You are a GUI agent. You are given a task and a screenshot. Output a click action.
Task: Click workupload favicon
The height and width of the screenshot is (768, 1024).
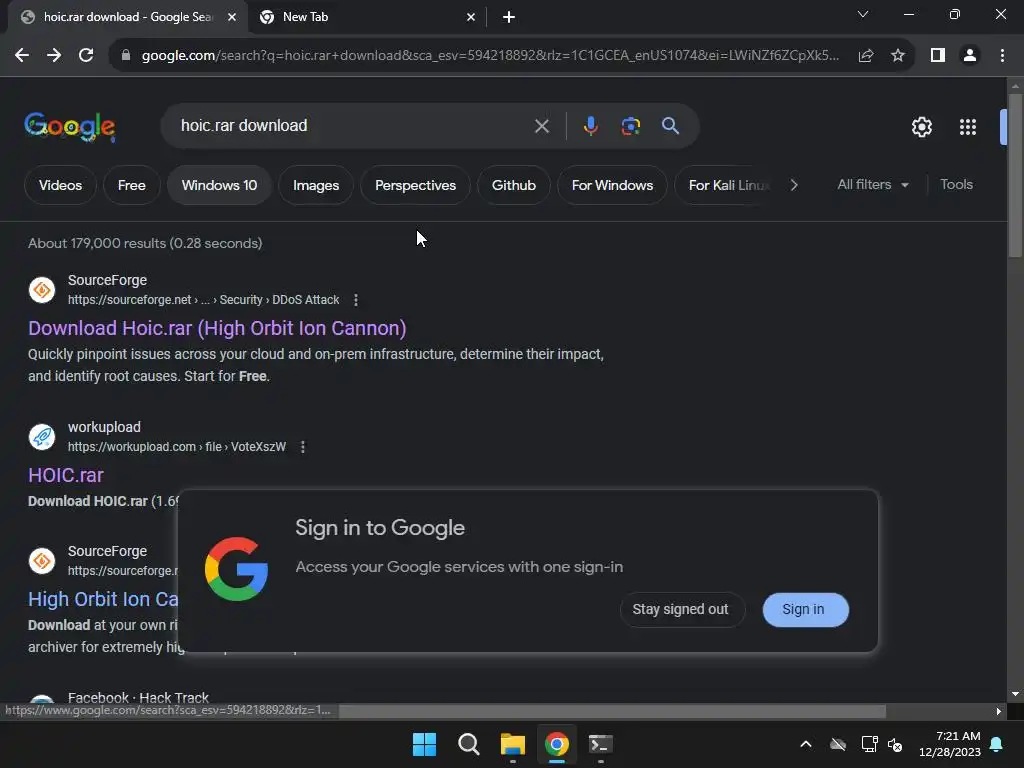point(42,437)
